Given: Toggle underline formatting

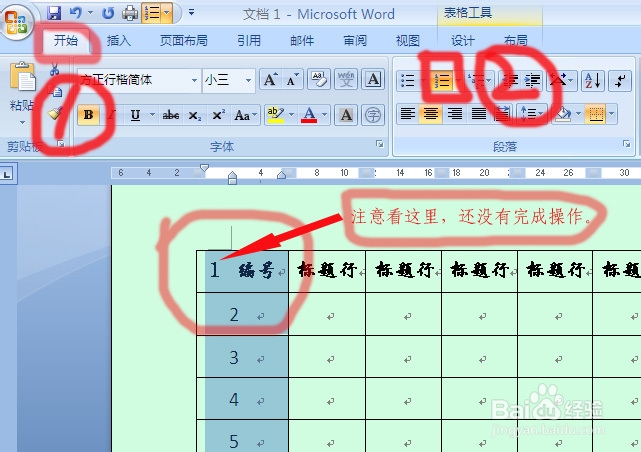Looking at the screenshot, I should (135, 115).
